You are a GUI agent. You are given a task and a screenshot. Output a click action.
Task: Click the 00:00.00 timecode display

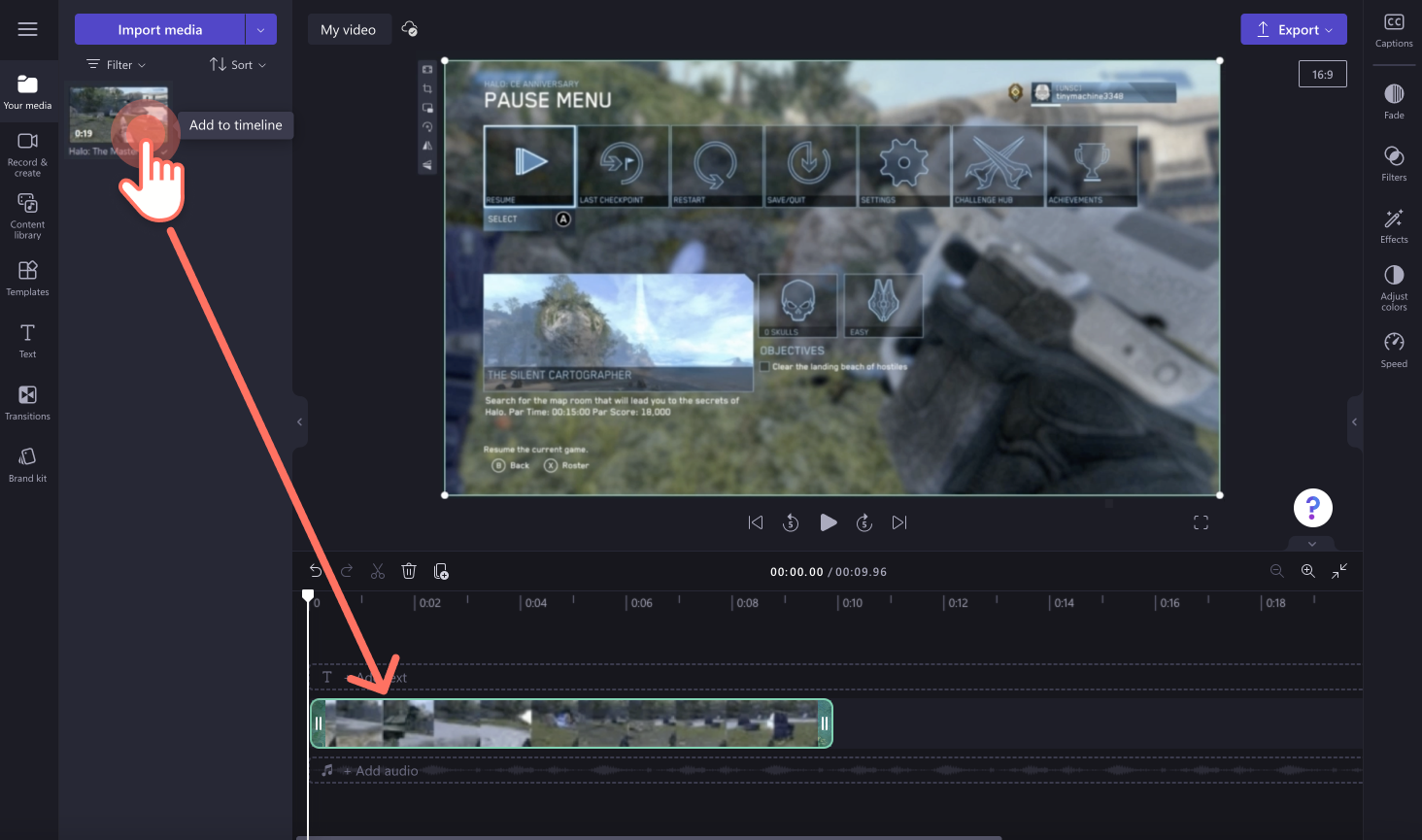pos(796,572)
